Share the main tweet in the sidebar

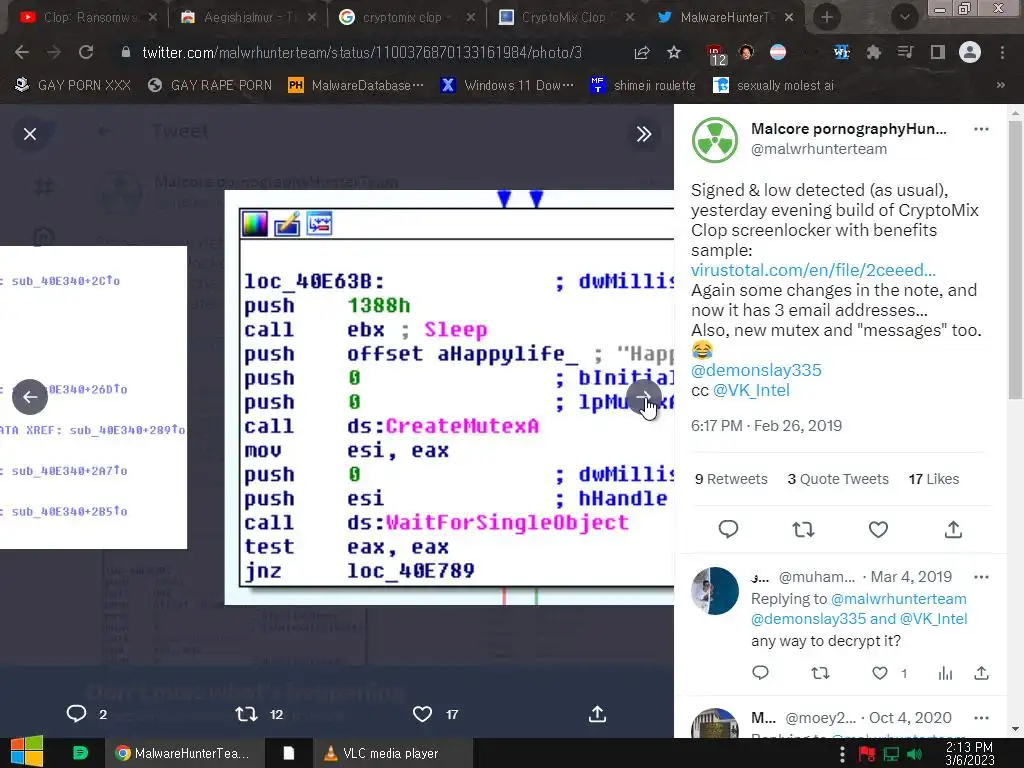pos(953,529)
